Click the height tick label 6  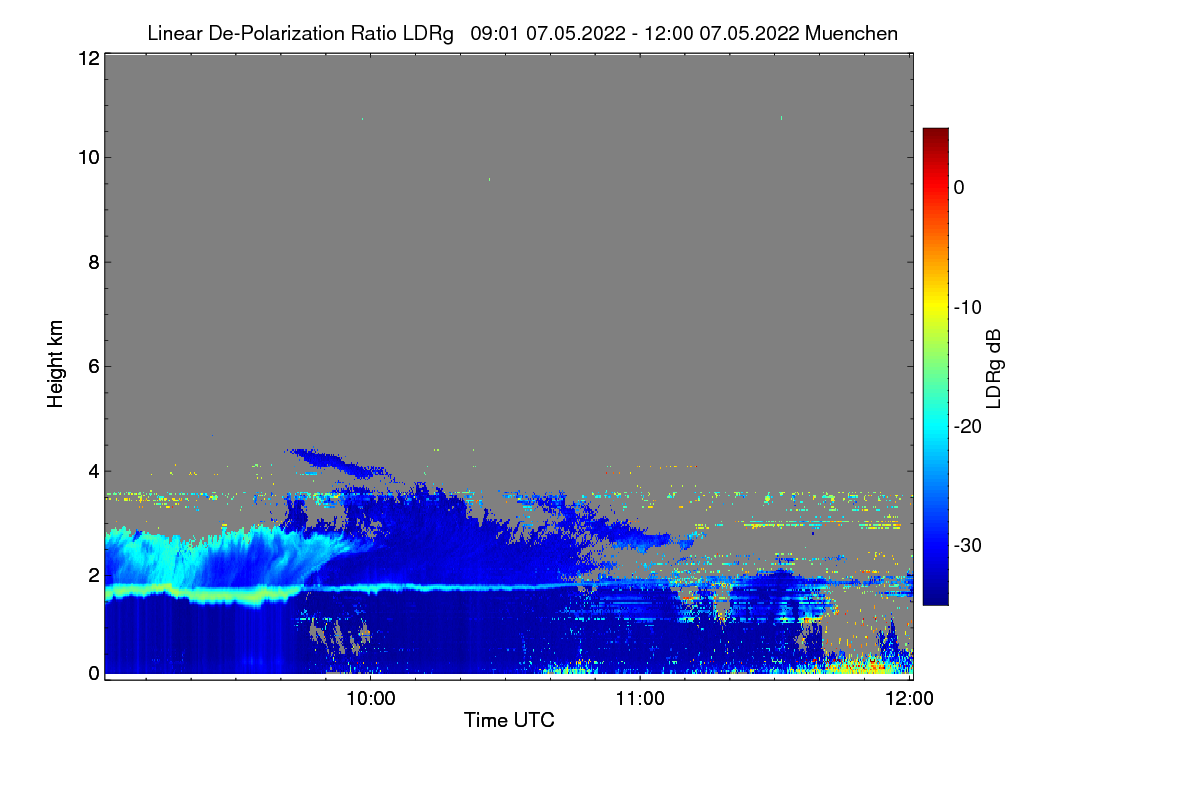point(93,366)
